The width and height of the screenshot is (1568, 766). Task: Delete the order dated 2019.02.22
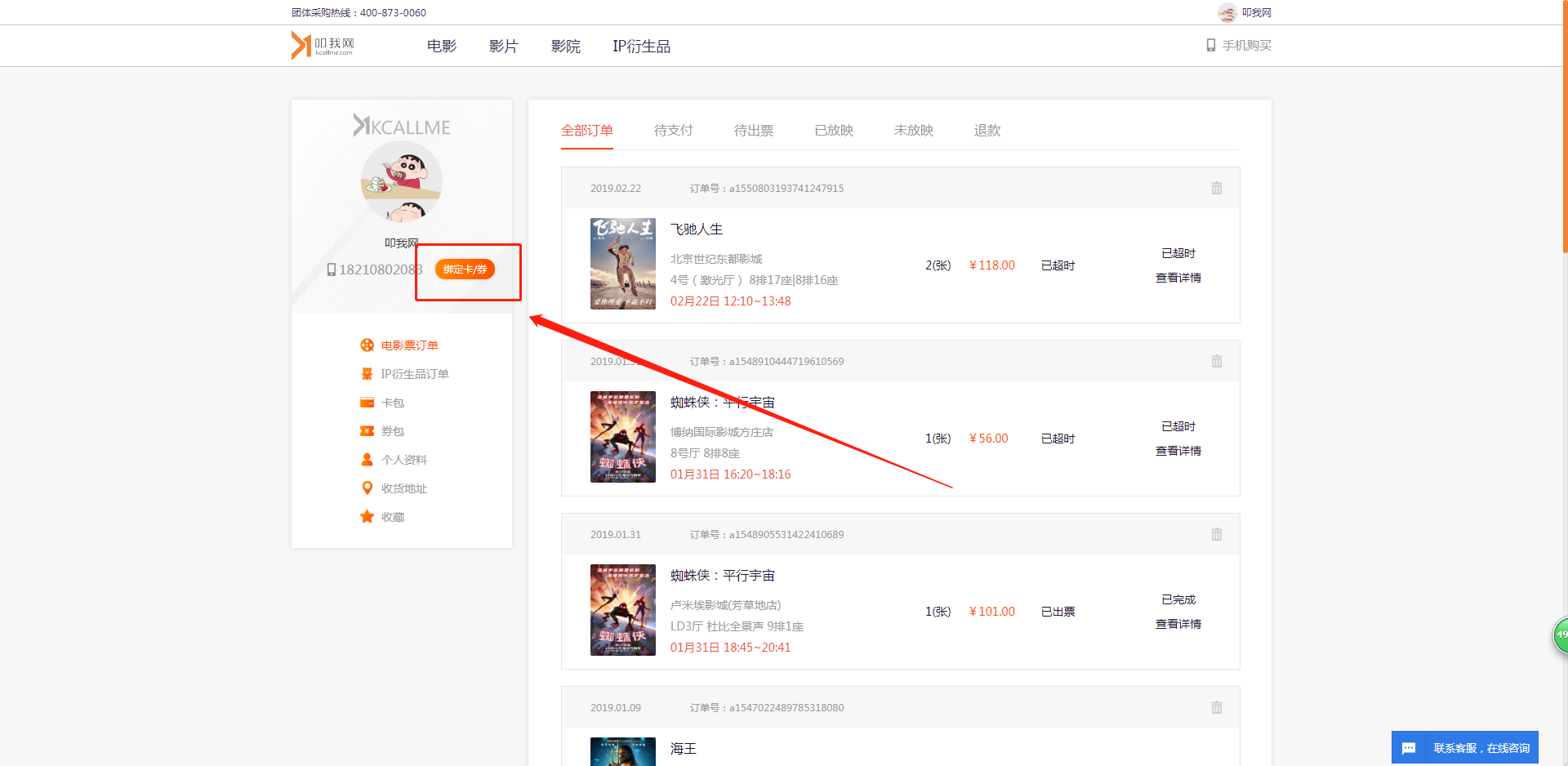click(1217, 188)
